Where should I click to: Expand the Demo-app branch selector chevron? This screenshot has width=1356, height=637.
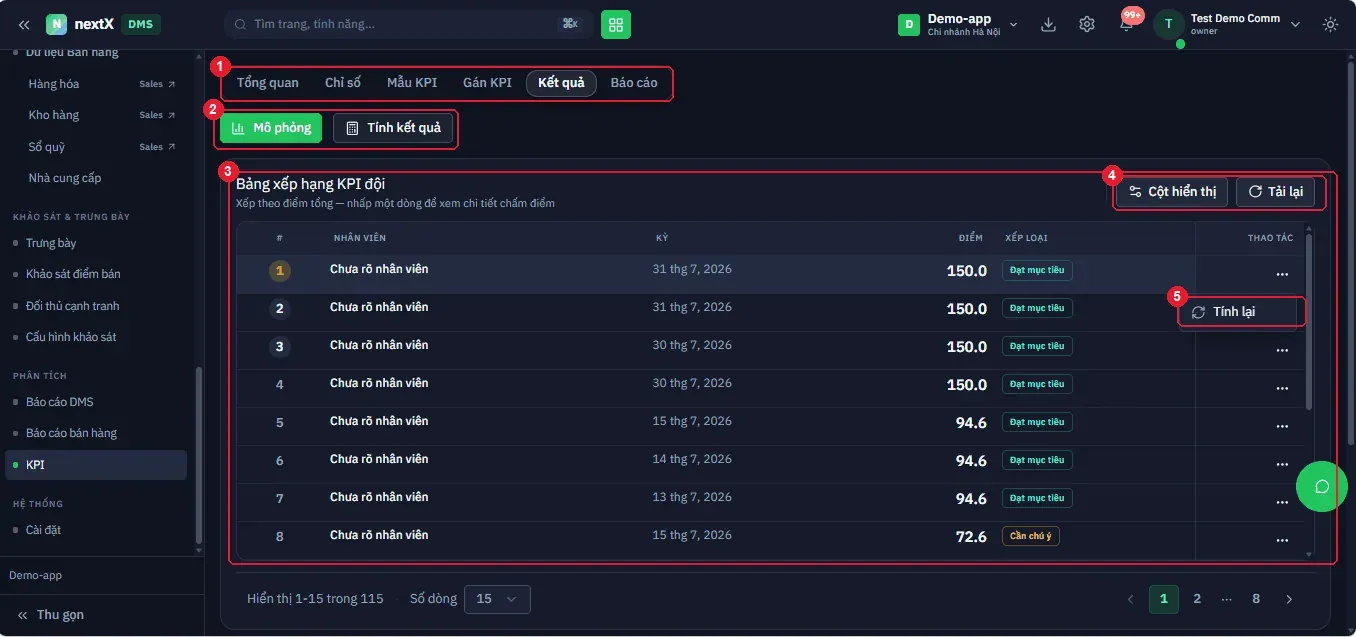pos(1014,24)
